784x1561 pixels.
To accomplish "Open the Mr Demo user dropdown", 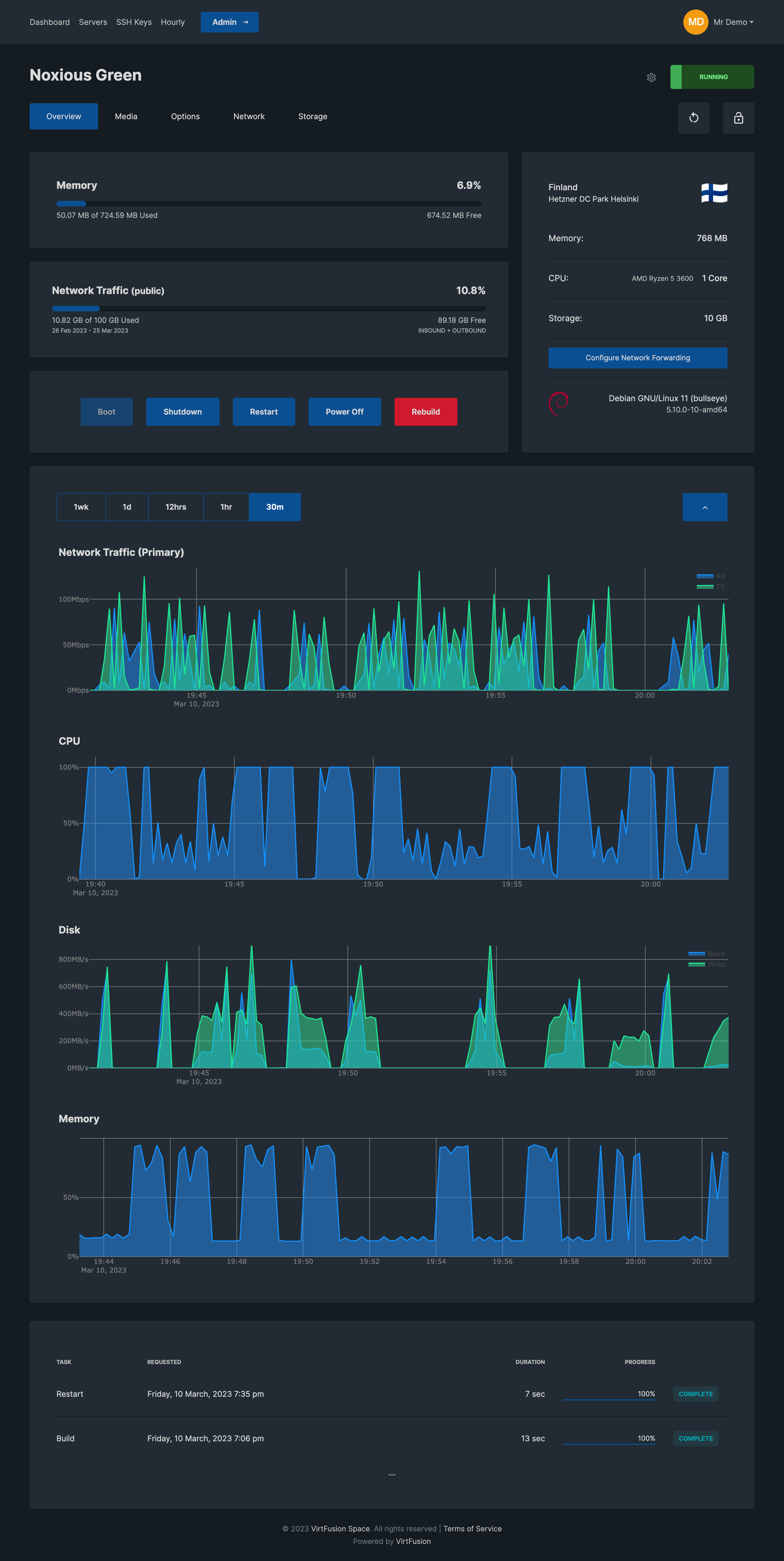I will pos(733,22).
